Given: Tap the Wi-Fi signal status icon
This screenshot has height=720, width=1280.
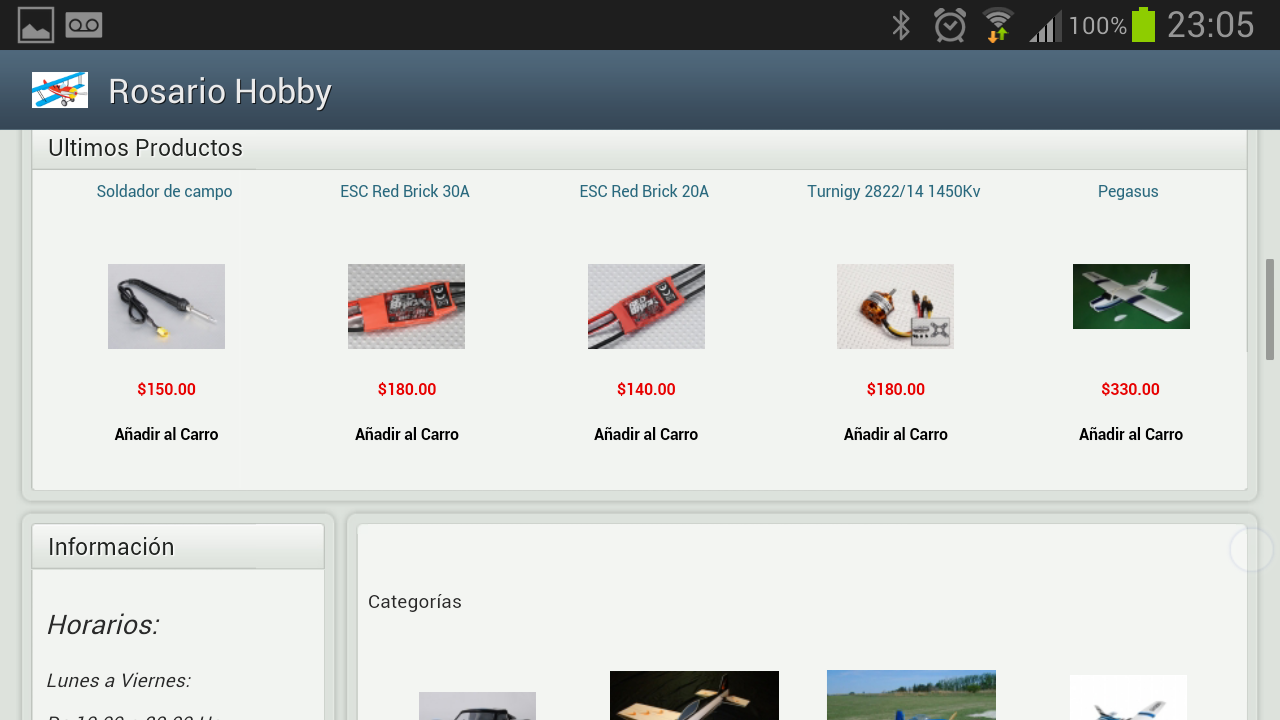Looking at the screenshot, I should tap(998, 25).
